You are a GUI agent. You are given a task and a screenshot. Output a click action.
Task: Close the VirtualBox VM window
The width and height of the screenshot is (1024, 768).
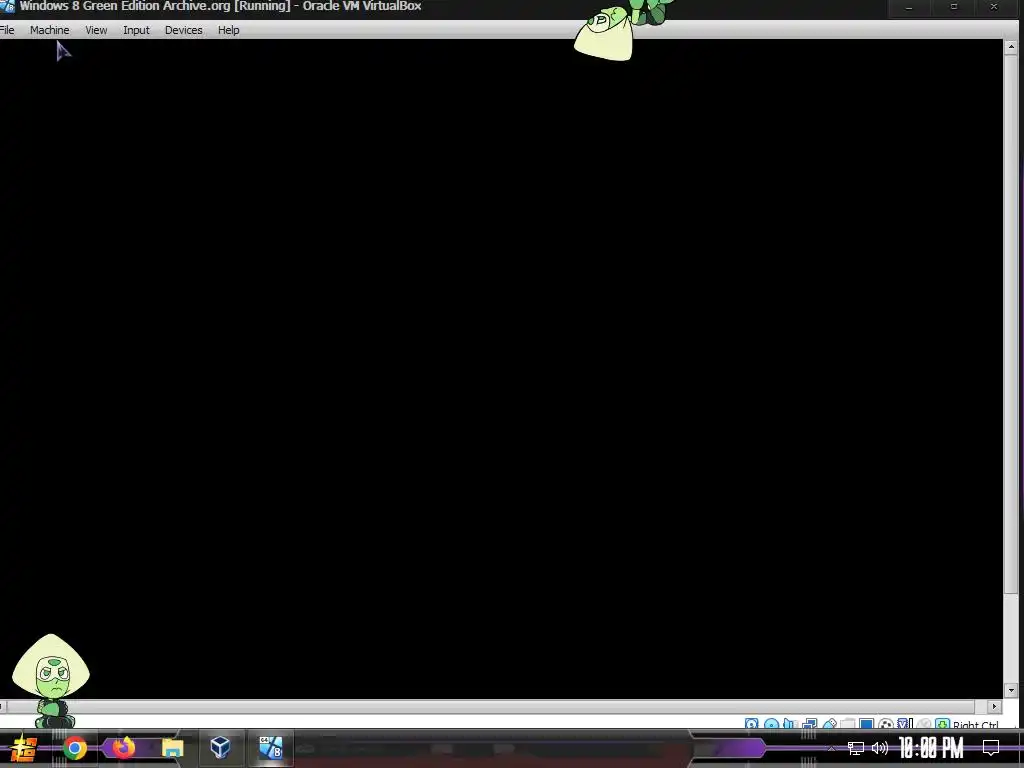[x=994, y=7]
